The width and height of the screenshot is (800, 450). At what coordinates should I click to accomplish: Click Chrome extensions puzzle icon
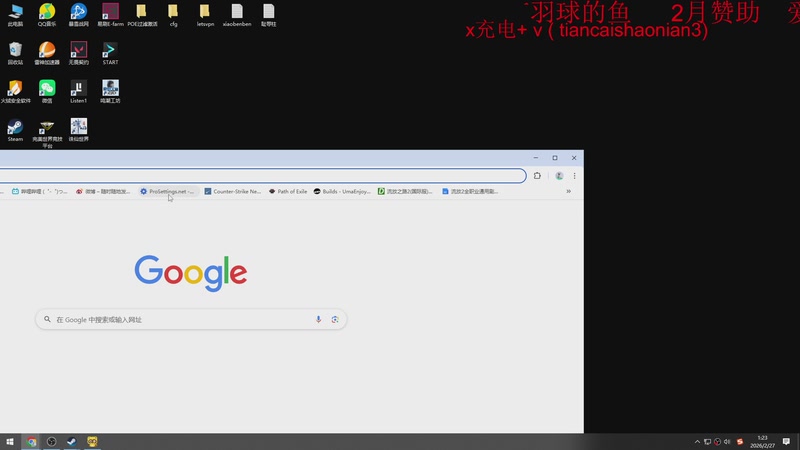coord(537,176)
